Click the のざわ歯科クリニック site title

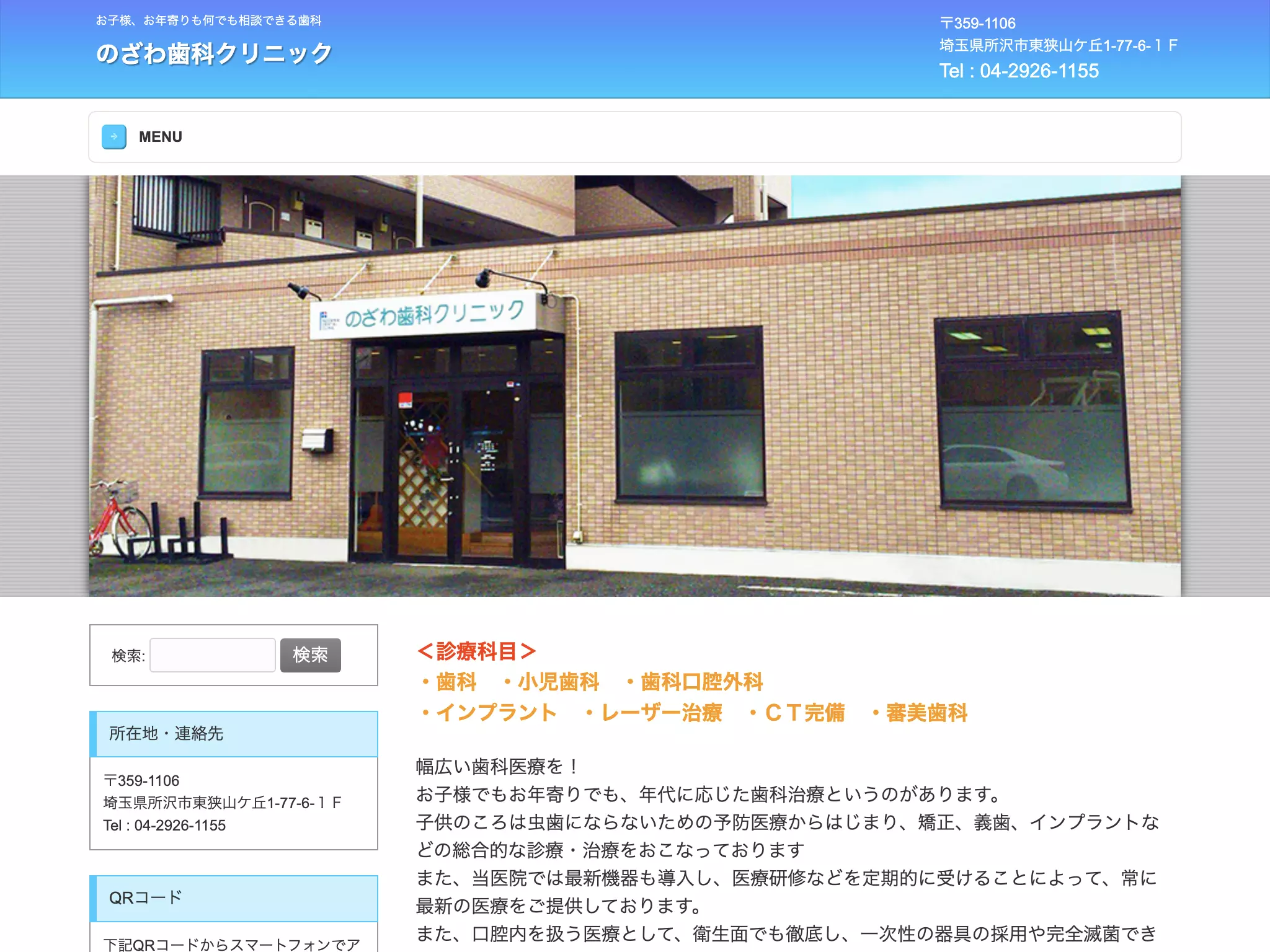pyautogui.click(x=215, y=53)
